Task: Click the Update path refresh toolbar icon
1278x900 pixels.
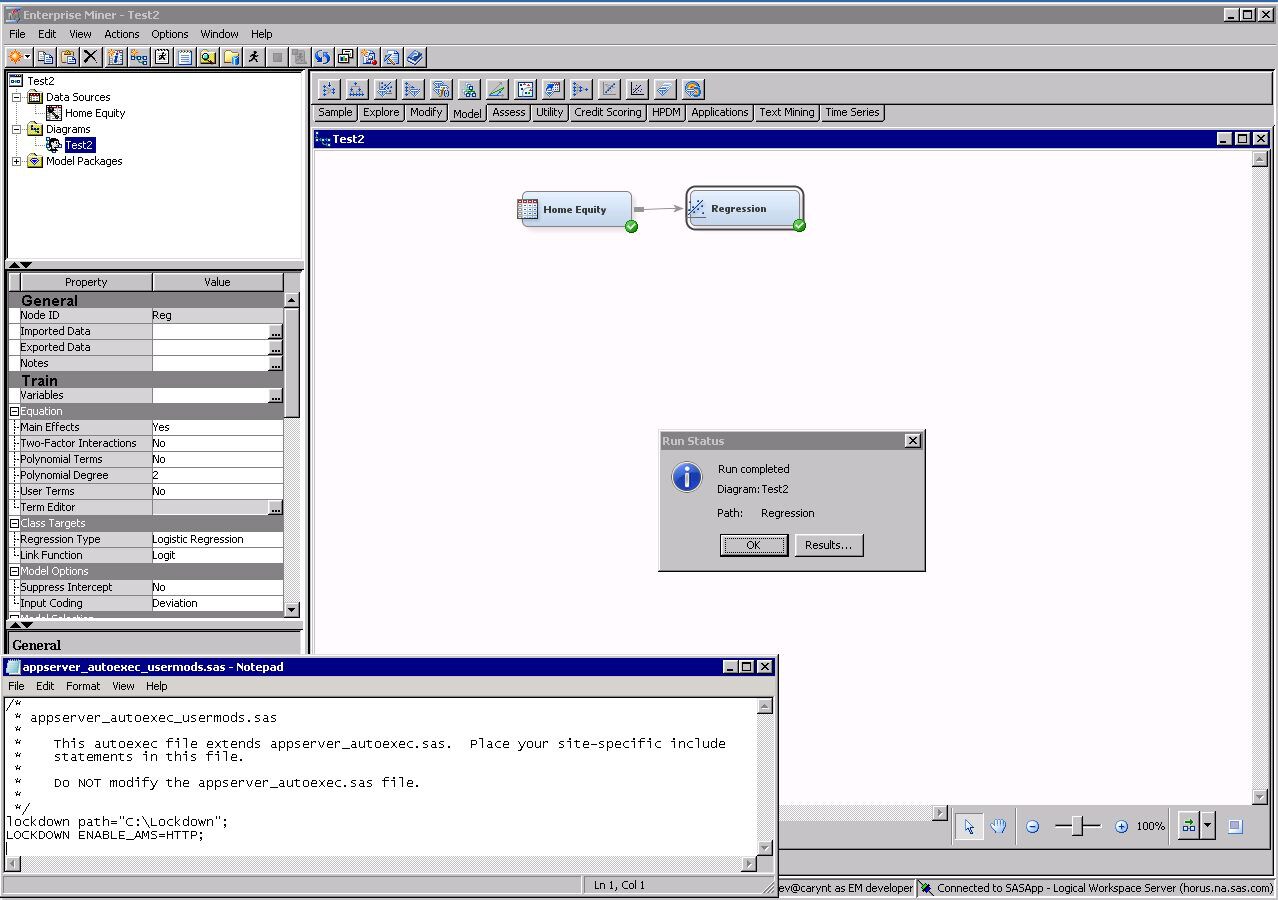Action: [322, 57]
